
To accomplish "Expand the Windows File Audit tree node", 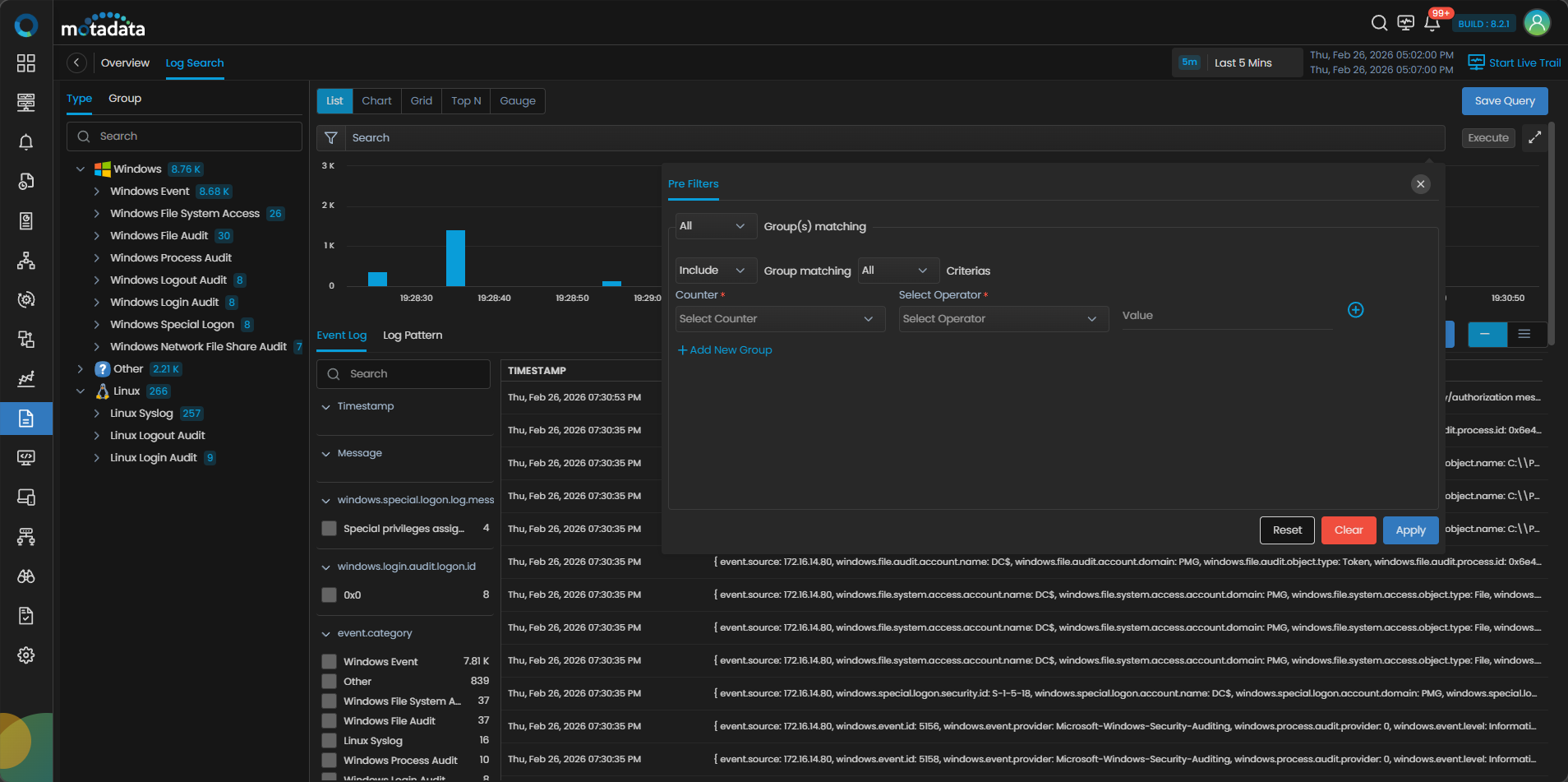I will pos(97,236).
